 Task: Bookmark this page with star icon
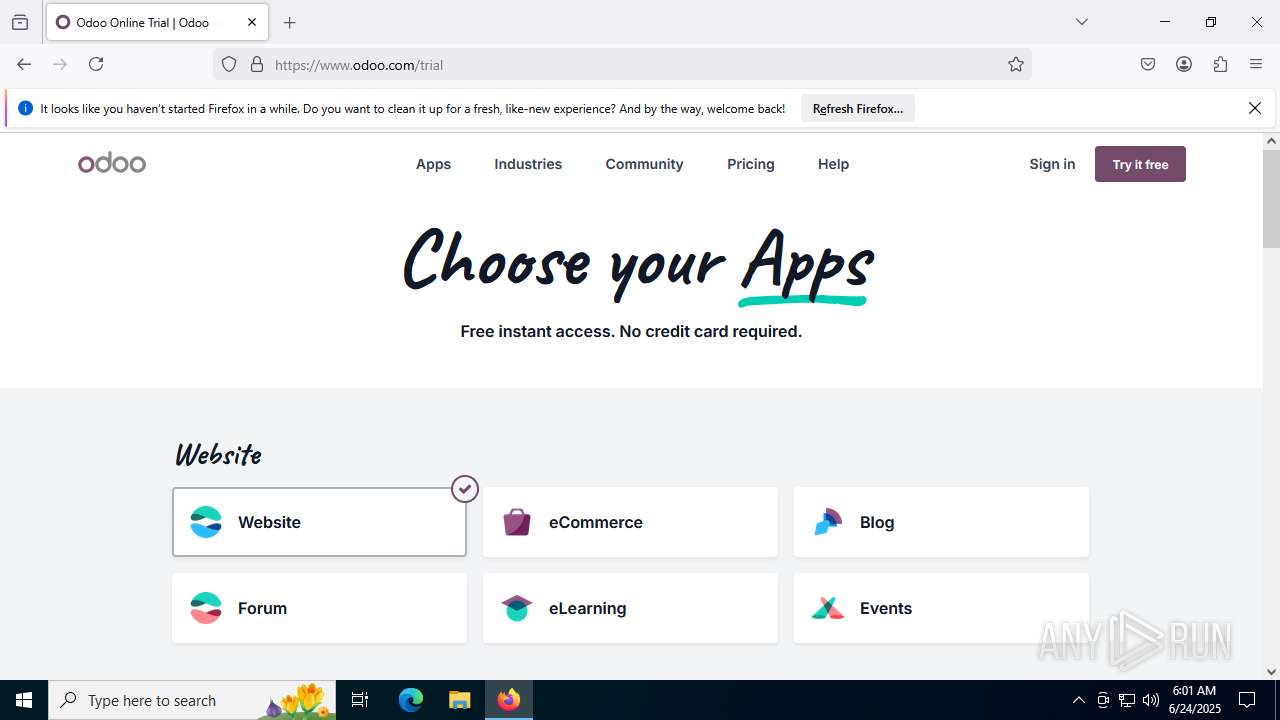tap(1016, 64)
